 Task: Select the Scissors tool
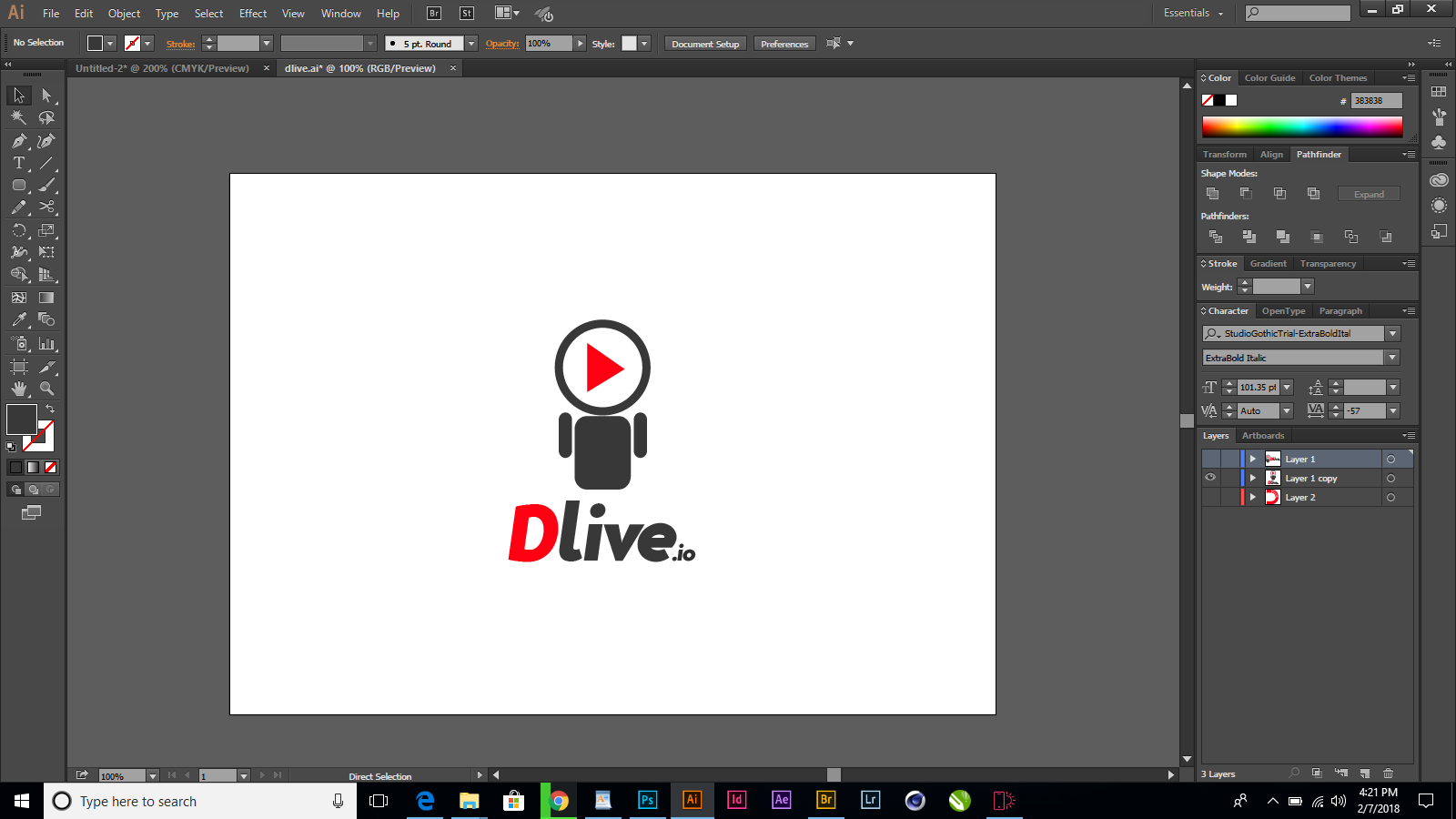click(47, 207)
